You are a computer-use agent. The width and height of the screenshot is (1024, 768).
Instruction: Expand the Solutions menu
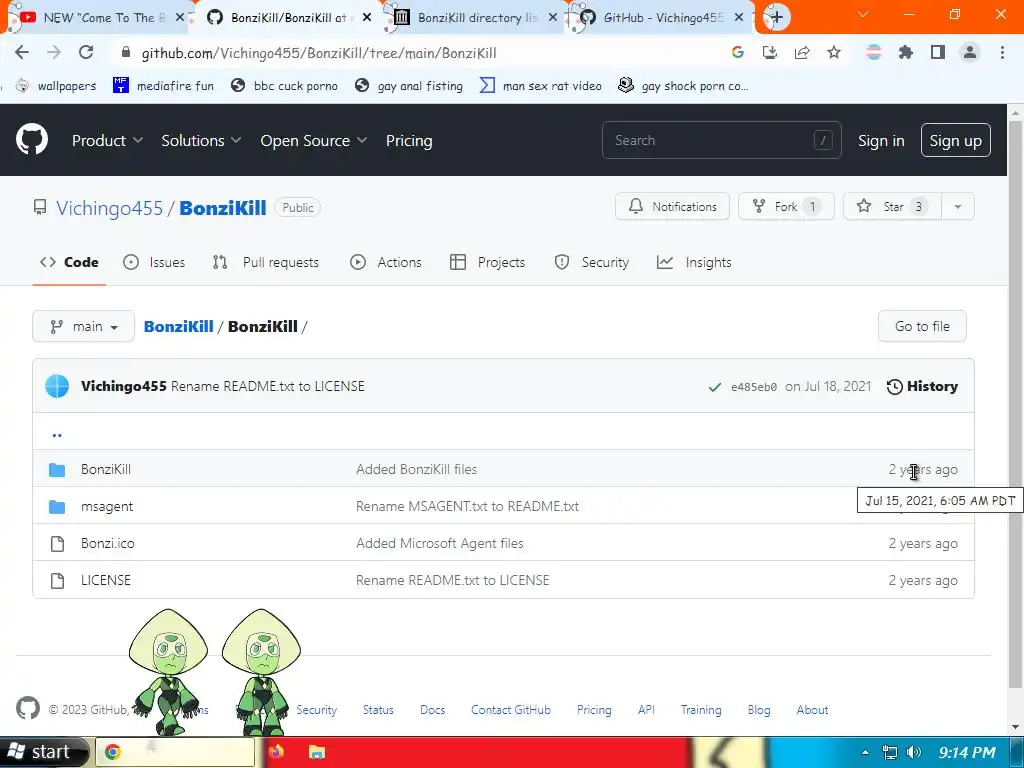(201, 140)
